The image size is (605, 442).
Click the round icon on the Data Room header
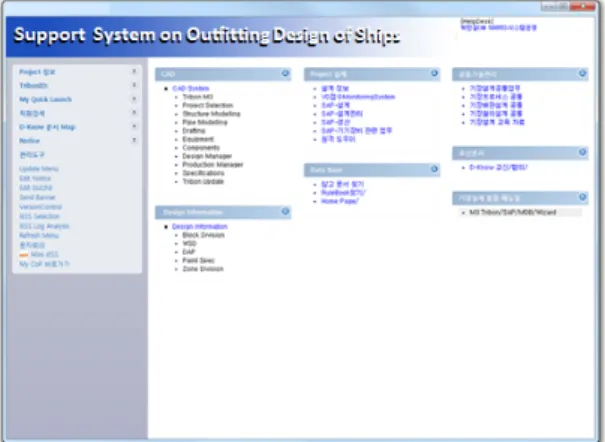434,169
